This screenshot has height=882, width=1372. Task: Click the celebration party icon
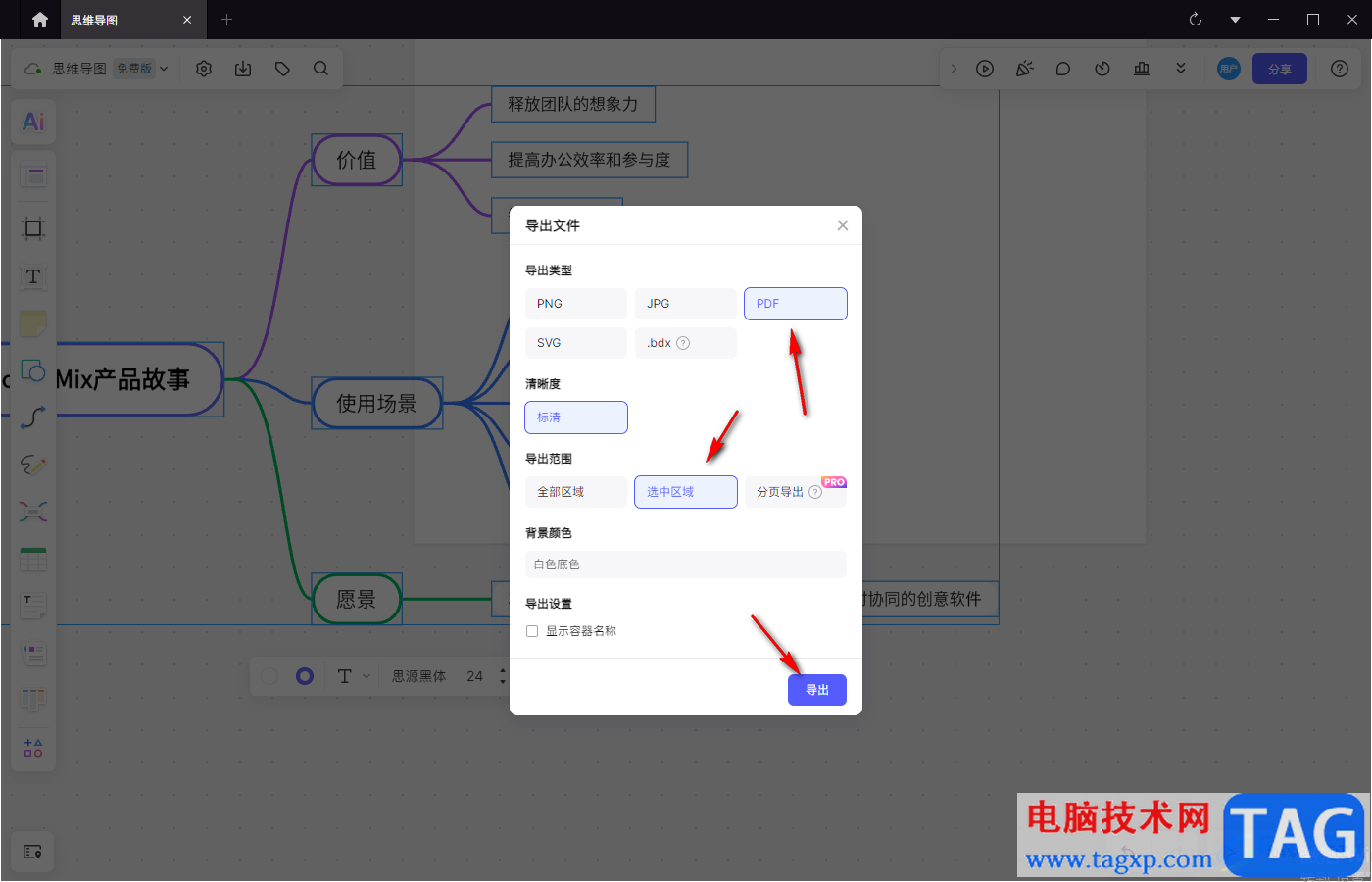1024,69
